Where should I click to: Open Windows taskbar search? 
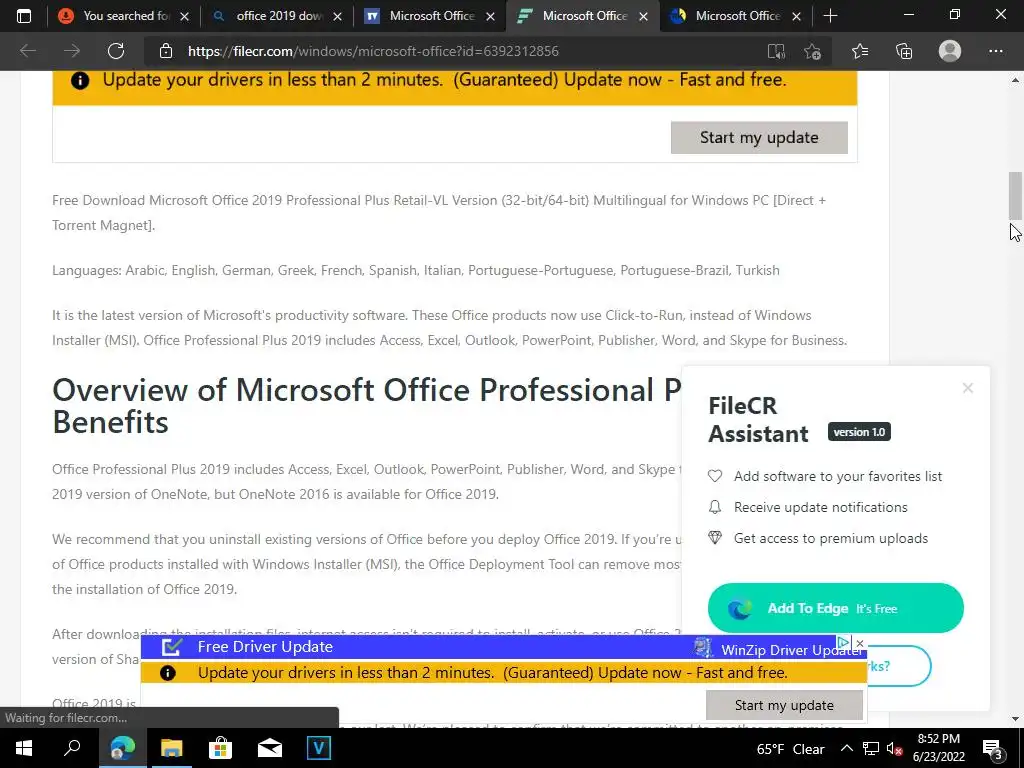pyautogui.click(x=72, y=748)
